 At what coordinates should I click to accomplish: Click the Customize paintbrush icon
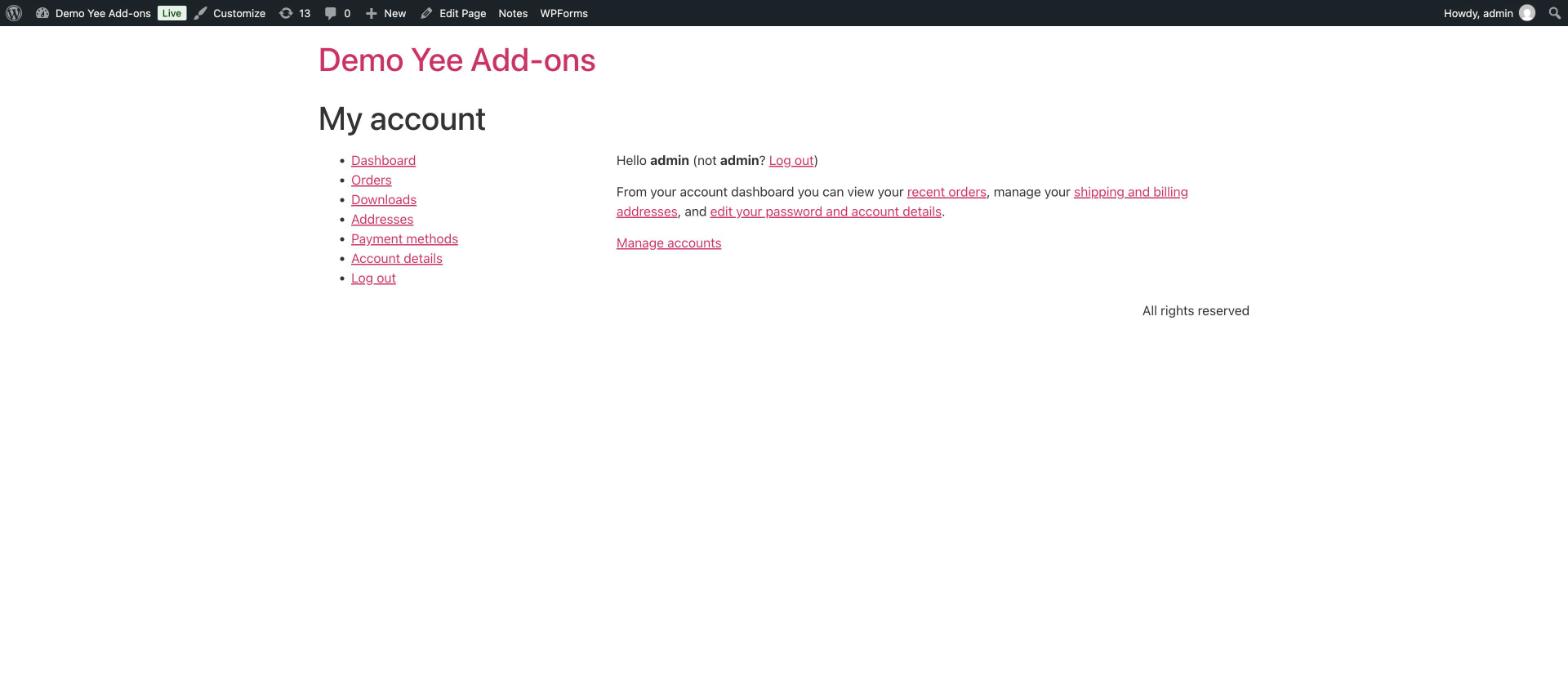(x=200, y=13)
